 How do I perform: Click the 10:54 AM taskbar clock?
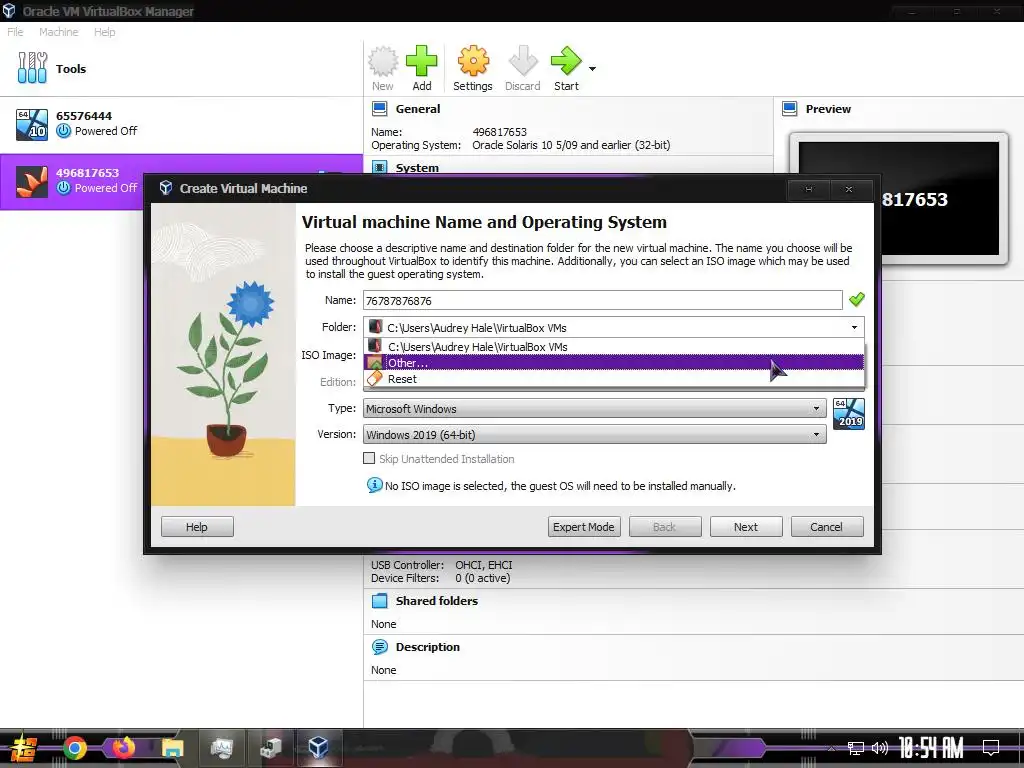pyautogui.click(x=931, y=748)
